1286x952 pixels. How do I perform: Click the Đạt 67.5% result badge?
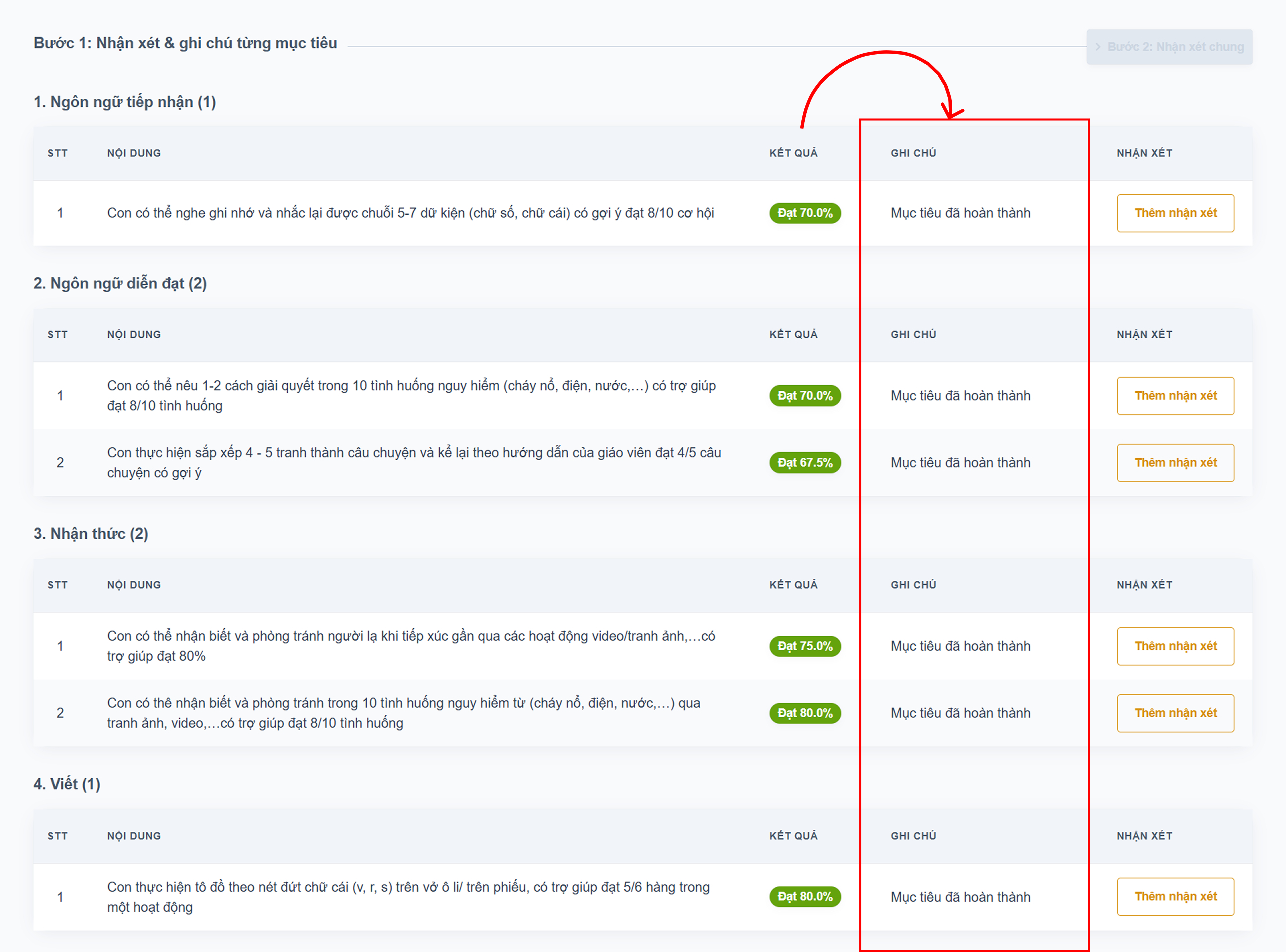[805, 463]
